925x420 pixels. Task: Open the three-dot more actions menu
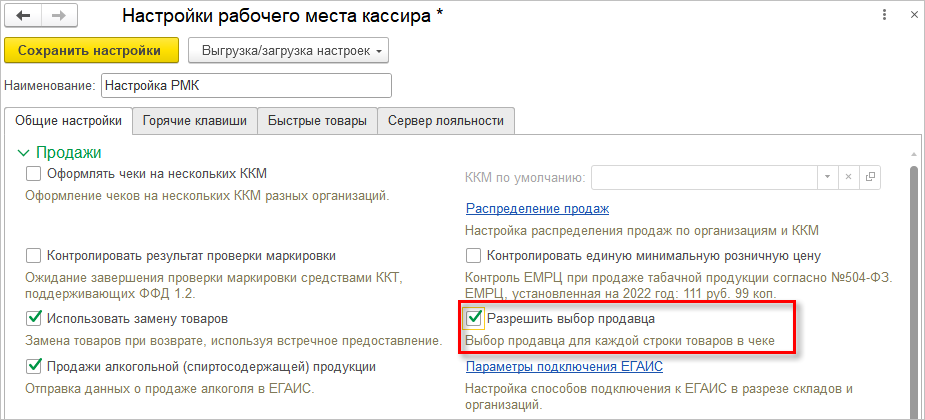tap(883, 16)
